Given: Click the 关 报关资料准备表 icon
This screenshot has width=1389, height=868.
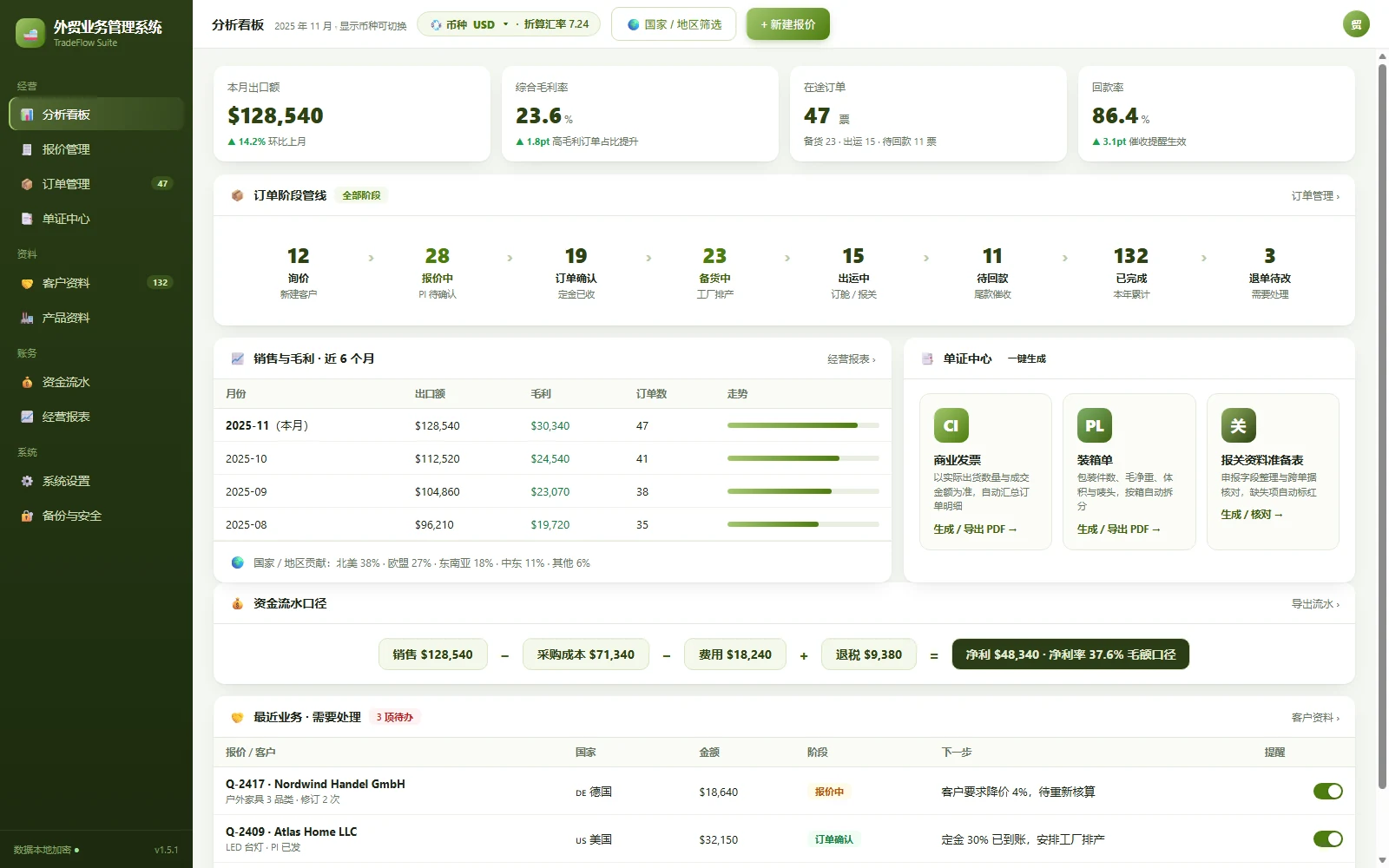Looking at the screenshot, I should coord(1239,425).
